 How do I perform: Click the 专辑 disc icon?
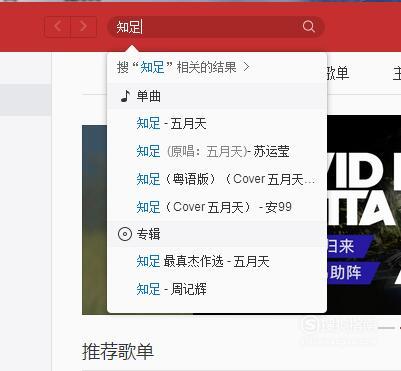pyautogui.click(x=125, y=234)
